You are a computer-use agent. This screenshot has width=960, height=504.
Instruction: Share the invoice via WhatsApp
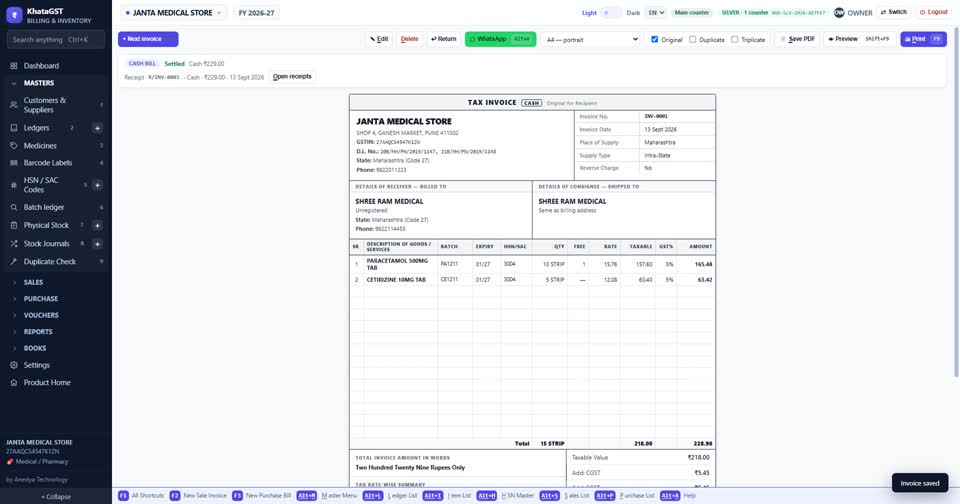(x=500, y=39)
